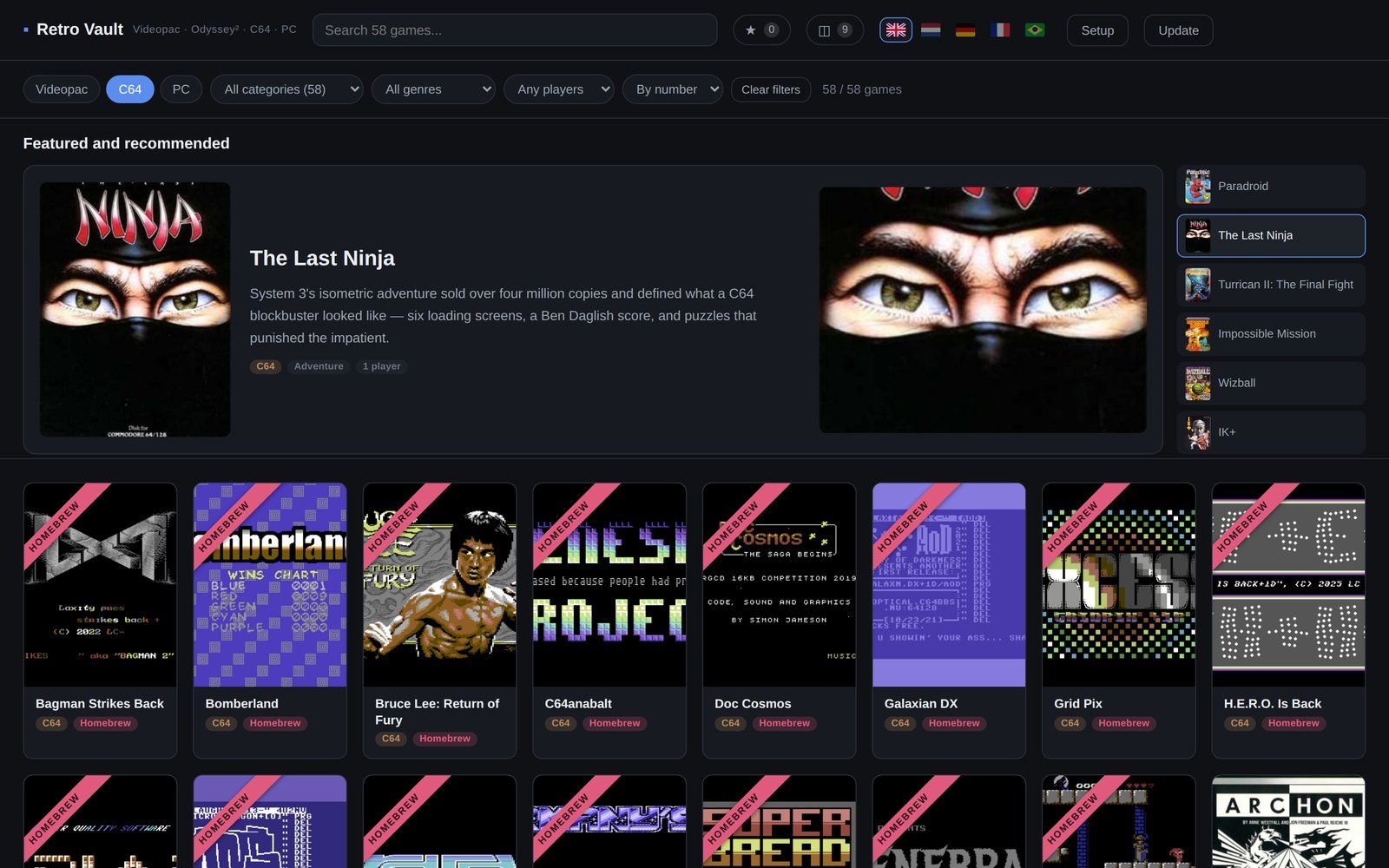Switch language using the German flag
Image resolution: width=1389 pixels, height=868 pixels.
coord(965,30)
